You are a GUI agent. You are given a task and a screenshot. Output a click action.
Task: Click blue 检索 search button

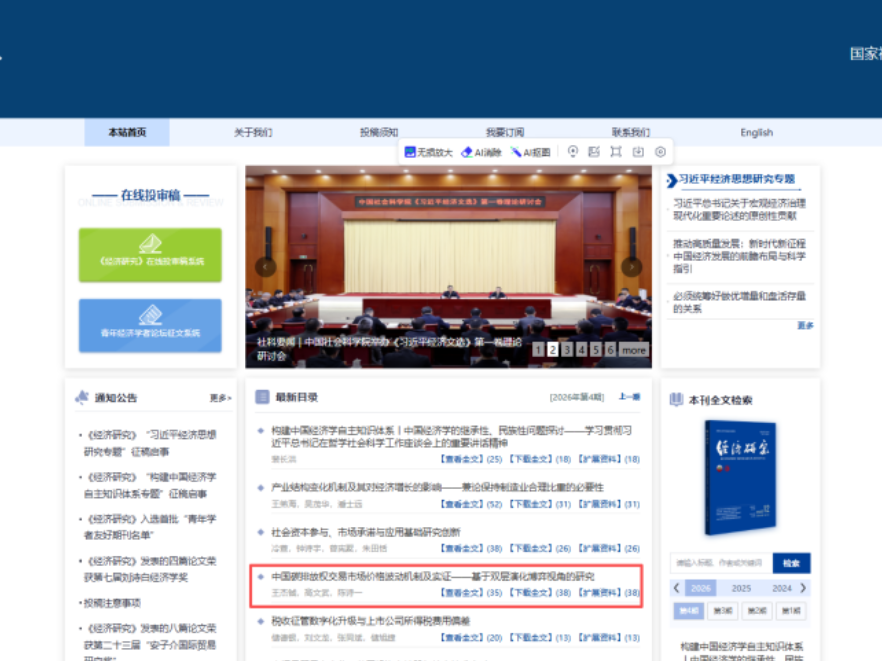click(791, 563)
